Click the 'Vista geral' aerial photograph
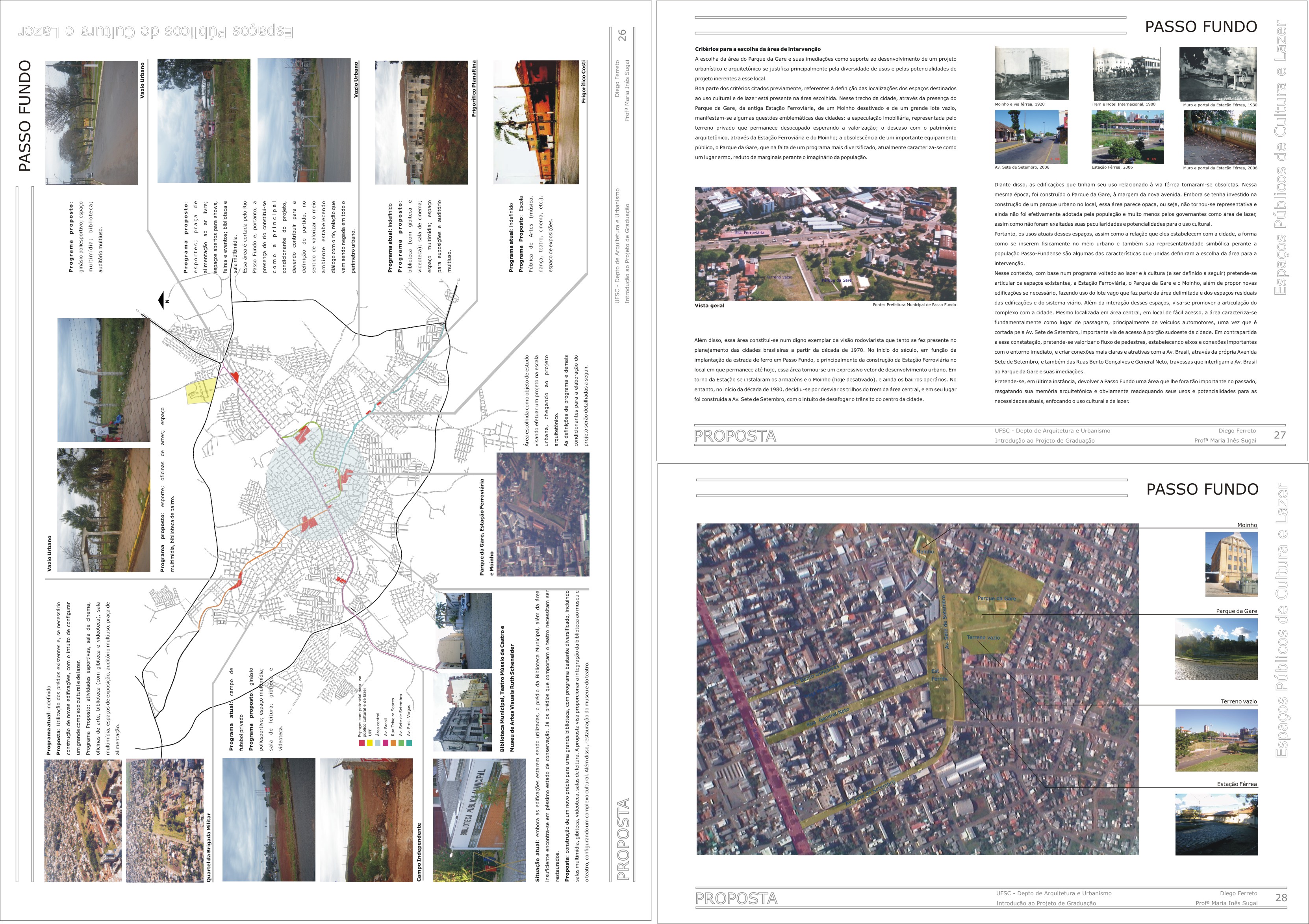 point(825,243)
